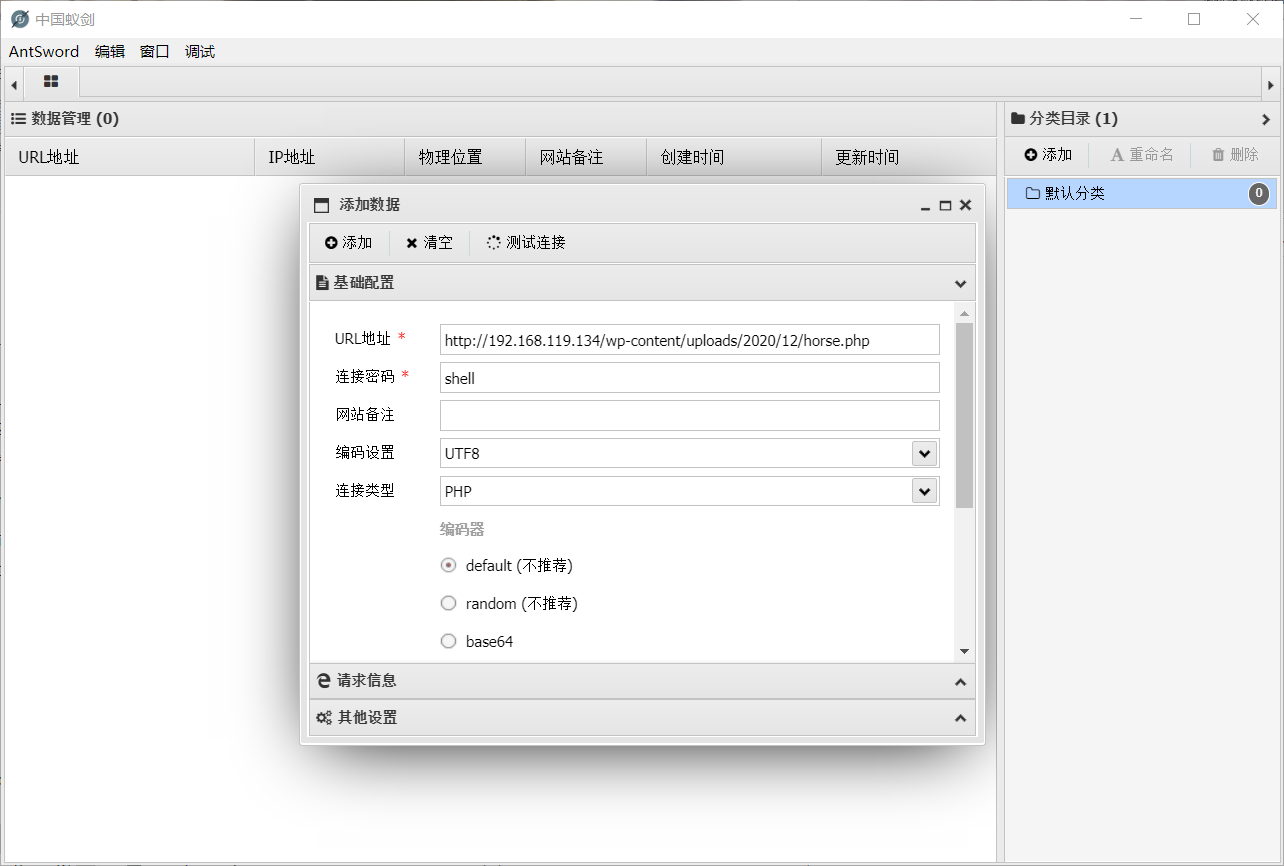
Task: Click the 重命名 rename category button
Action: (x=1142, y=155)
